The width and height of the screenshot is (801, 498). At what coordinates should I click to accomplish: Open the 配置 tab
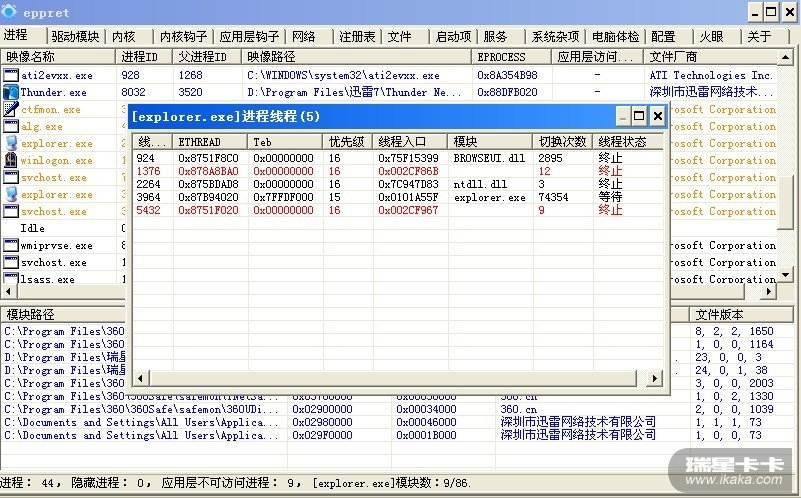[663, 37]
